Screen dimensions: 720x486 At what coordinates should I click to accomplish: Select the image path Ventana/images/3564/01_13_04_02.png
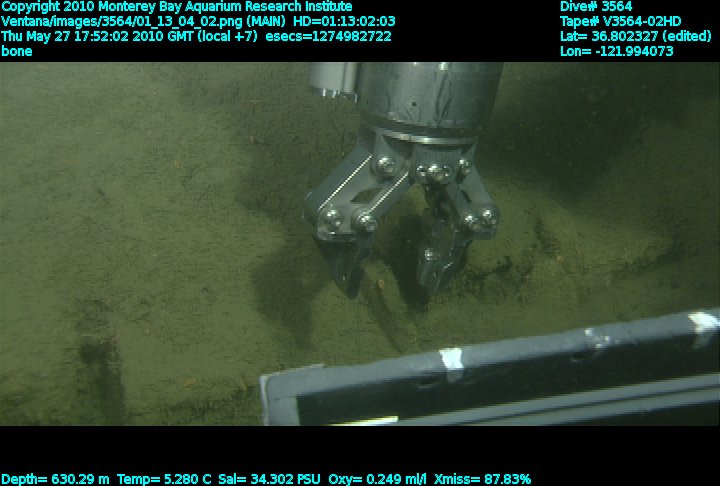[122, 22]
